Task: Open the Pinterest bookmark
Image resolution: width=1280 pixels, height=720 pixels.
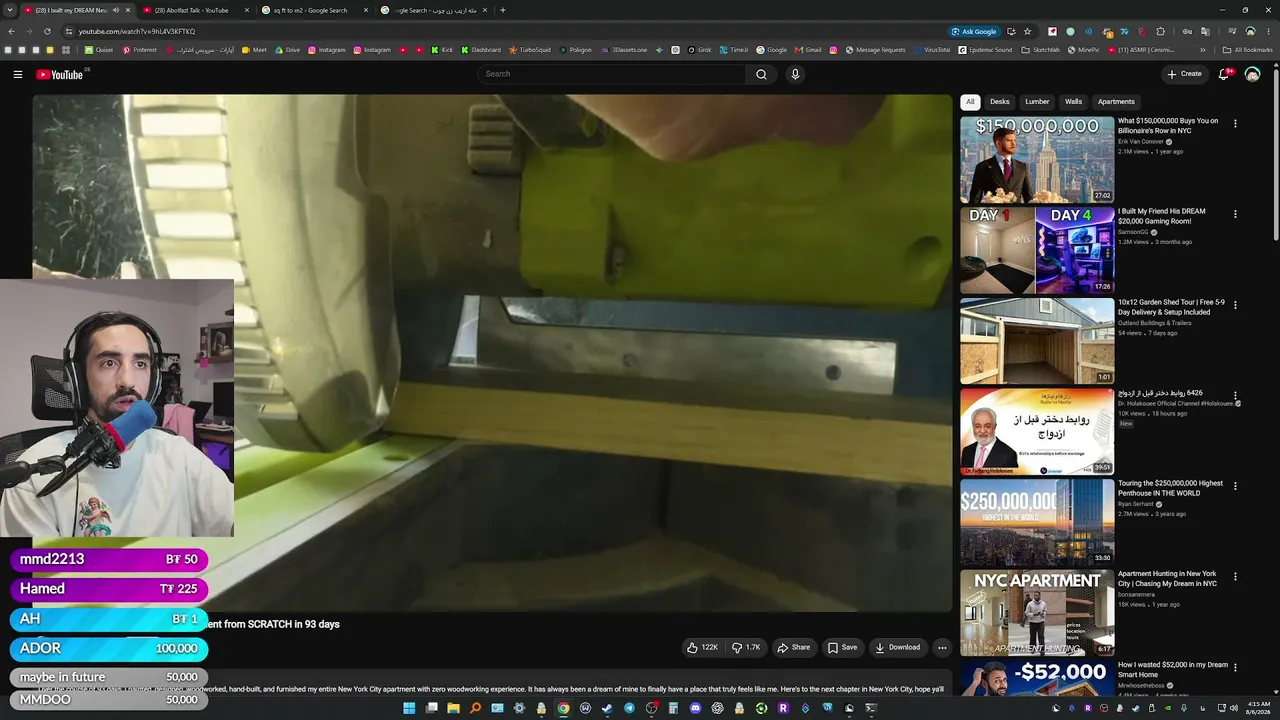Action: (140, 50)
